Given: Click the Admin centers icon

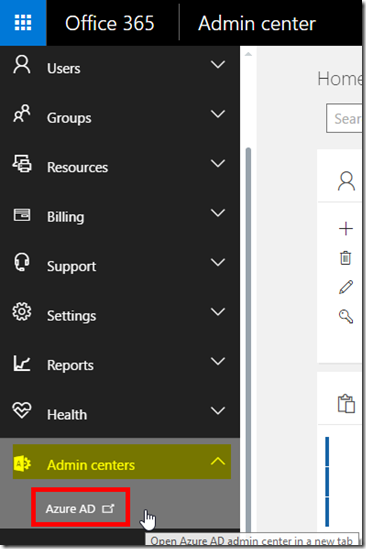Looking at the screenshot, I should click(x=22, y=464).
